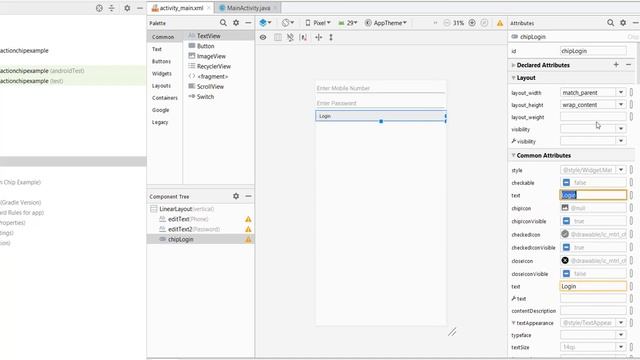This screenshot has width=640, height=360.
Task: Click warning icon next to editText Phone
Action: (x=248, y=219)
